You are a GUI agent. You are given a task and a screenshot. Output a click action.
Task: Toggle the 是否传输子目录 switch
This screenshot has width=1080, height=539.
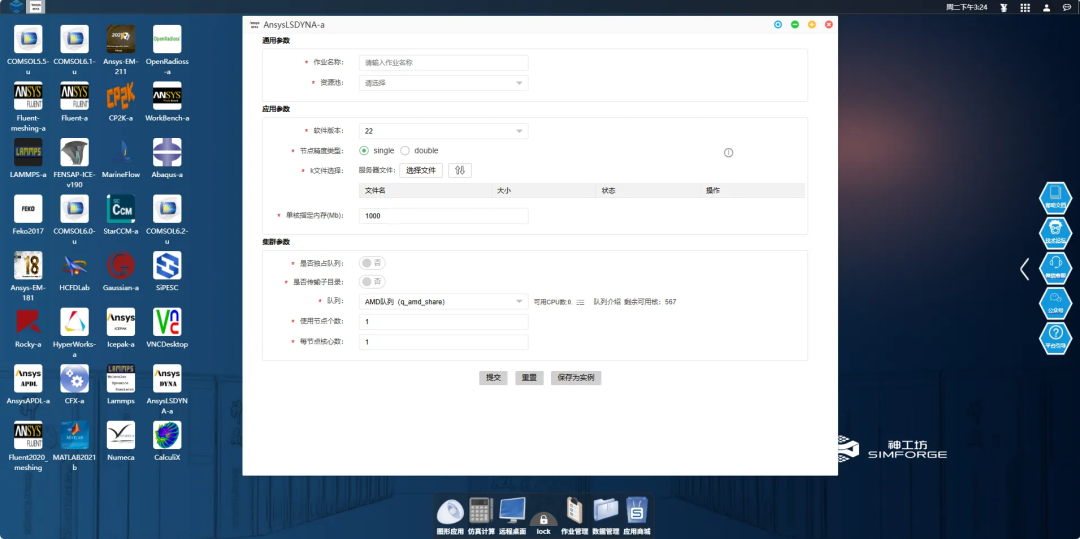pos(372,282)
